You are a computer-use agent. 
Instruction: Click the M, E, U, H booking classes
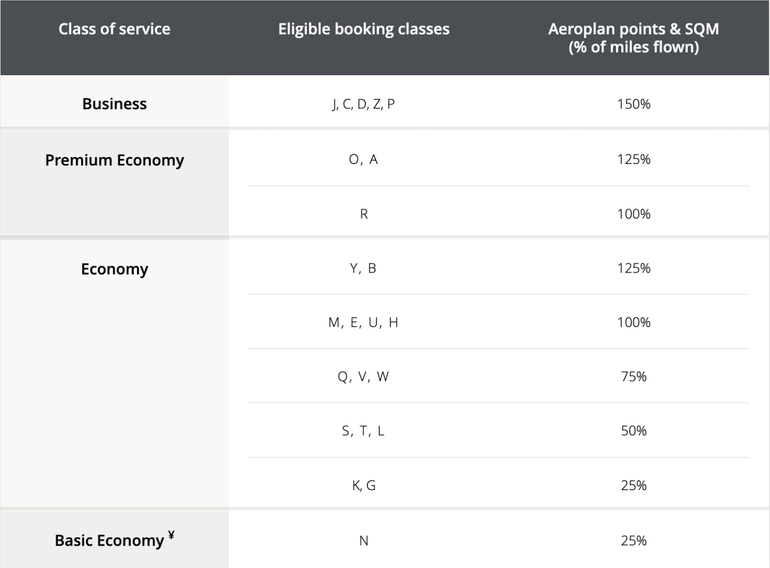(x=363, y=322)
